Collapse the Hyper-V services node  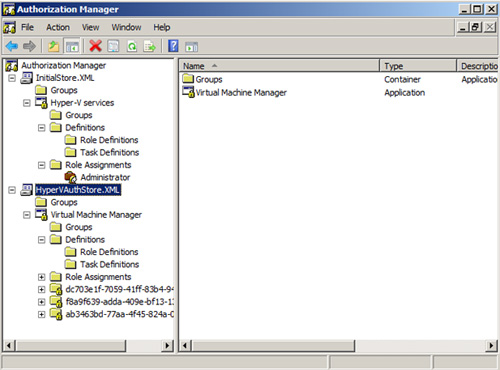point(27,103)
